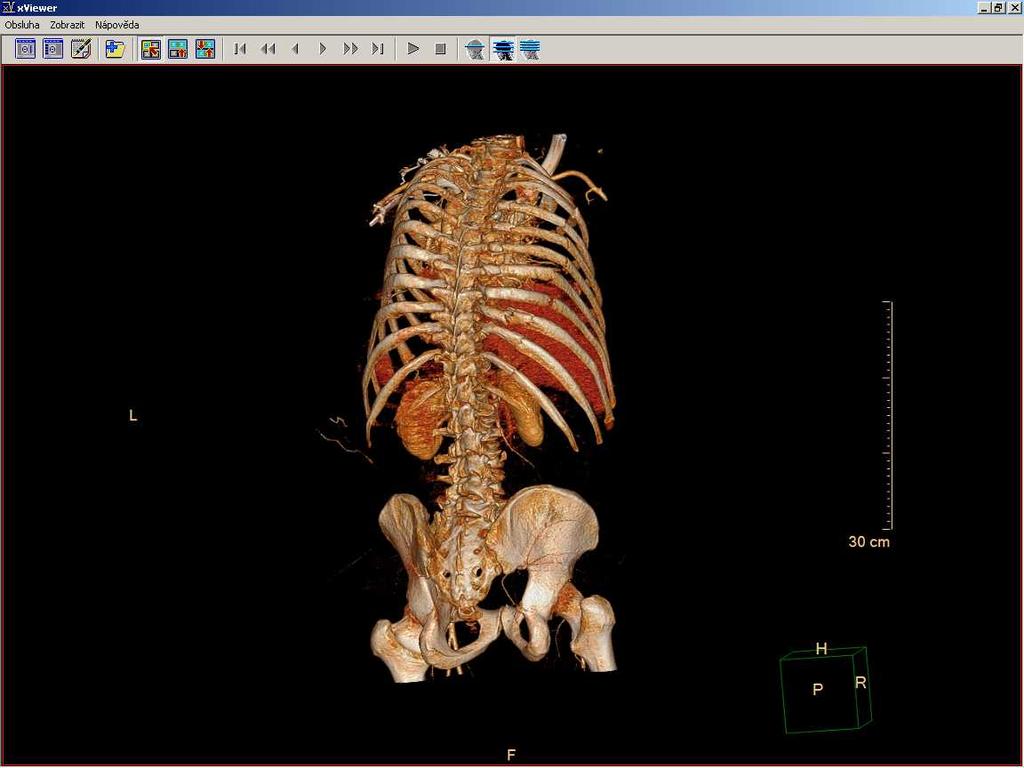Step forward one image
Screen dimensions: 1024x768
pyautogui.click(x=323, y=49)
